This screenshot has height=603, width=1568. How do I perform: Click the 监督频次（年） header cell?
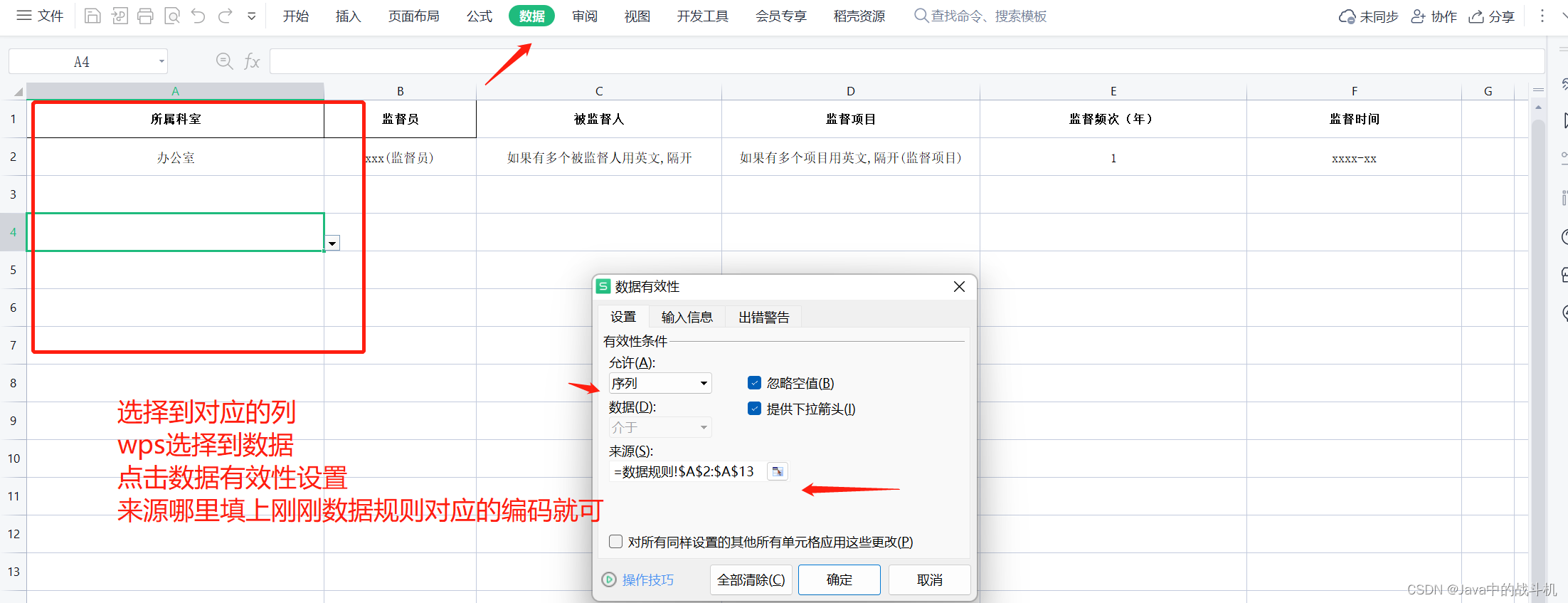click(1113, 119)
